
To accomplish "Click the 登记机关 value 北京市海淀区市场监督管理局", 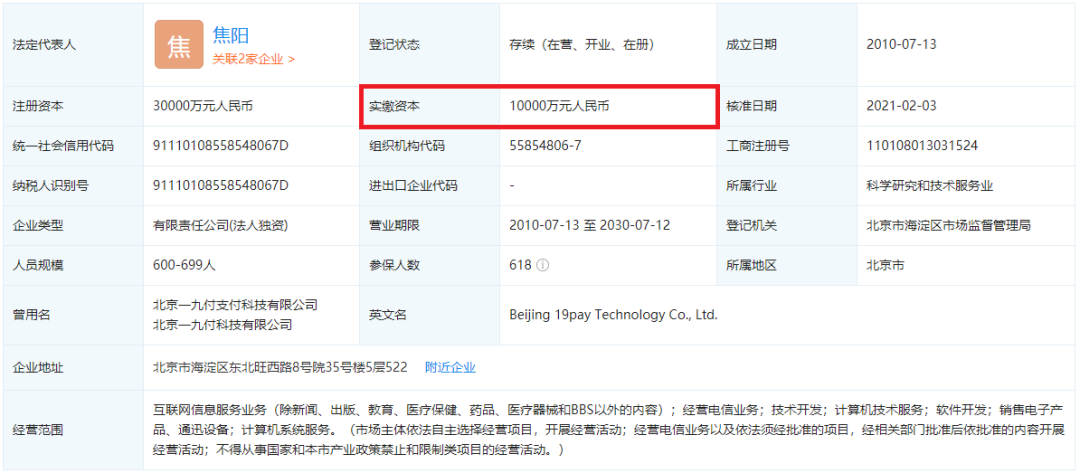I will pos(948,226).
